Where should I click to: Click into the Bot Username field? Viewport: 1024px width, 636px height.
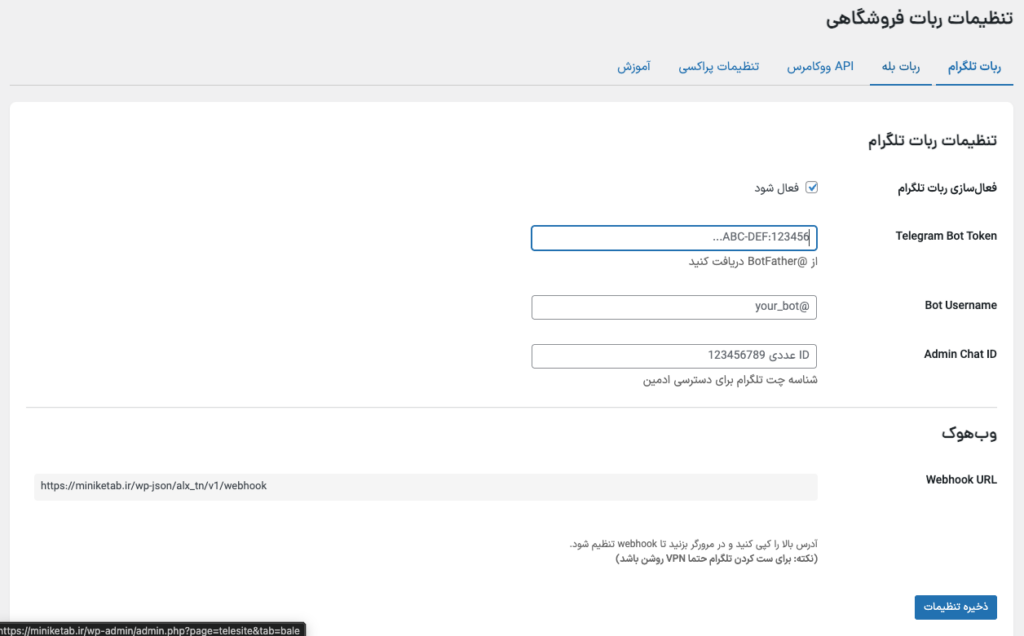pyautogui.click(x=674, y=307)
